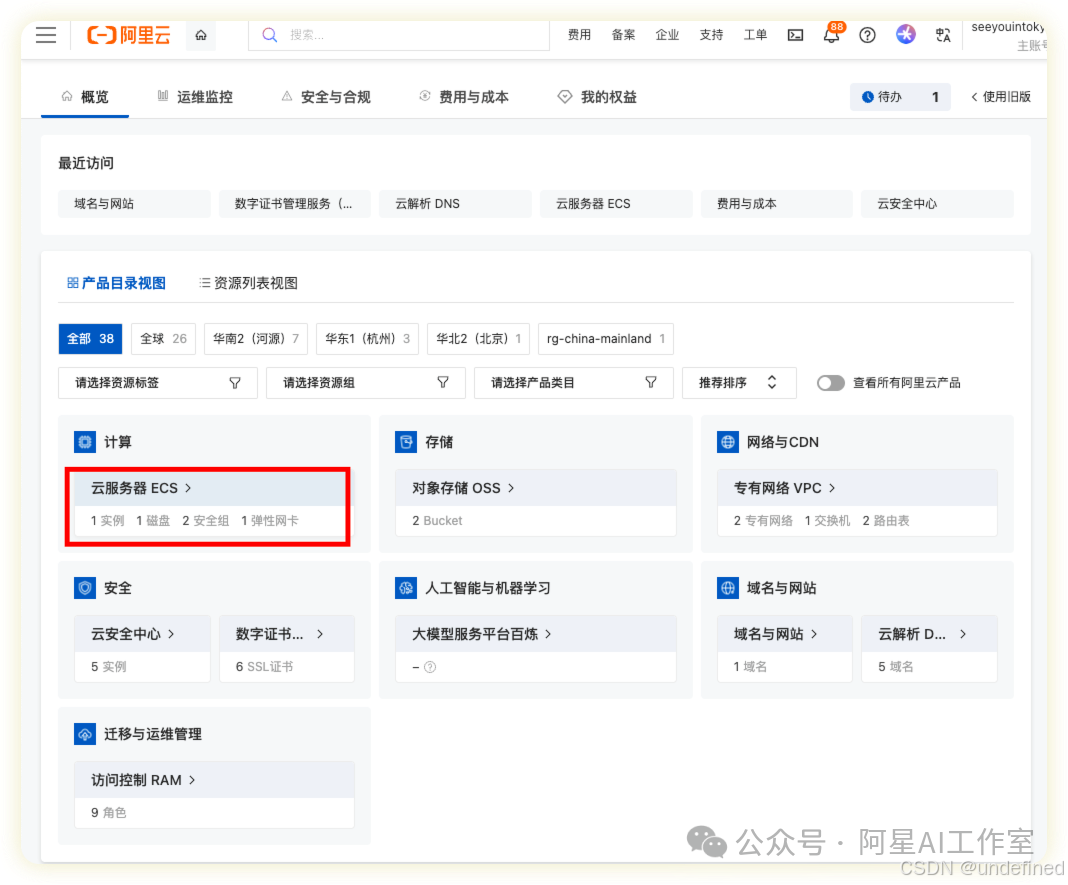Switch to 费用与成本 tab
The image size is (1068, 885).
[x=464, y=97]
